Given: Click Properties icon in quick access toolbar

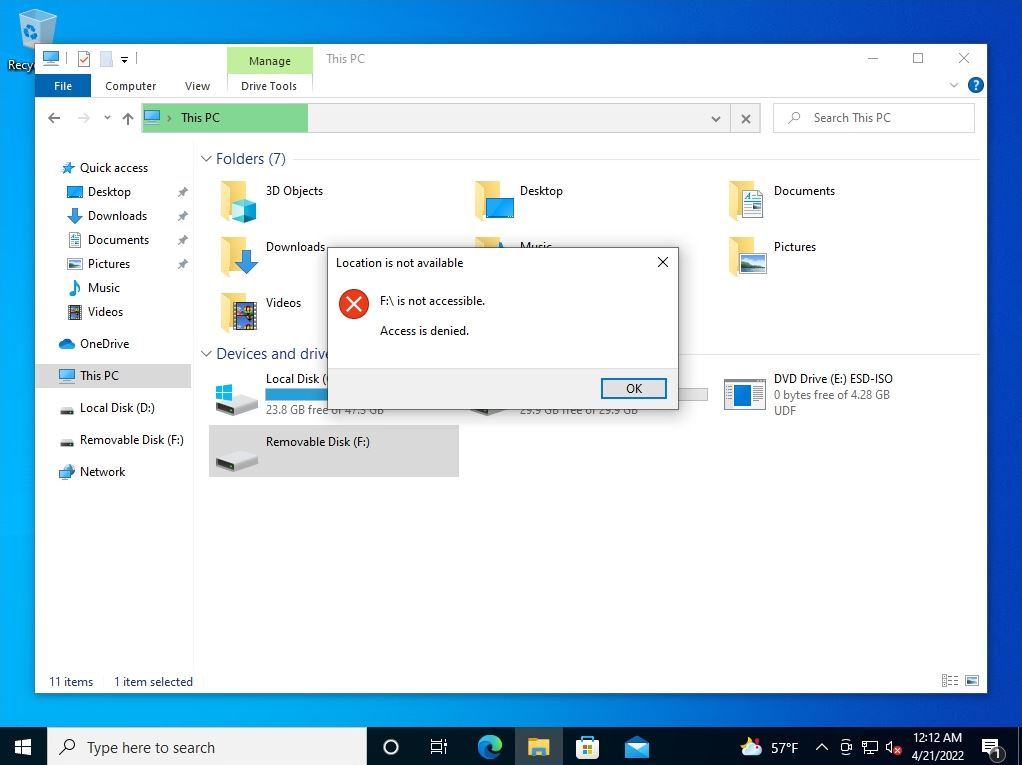Looking at the screenshot, I should pos(83,59).
